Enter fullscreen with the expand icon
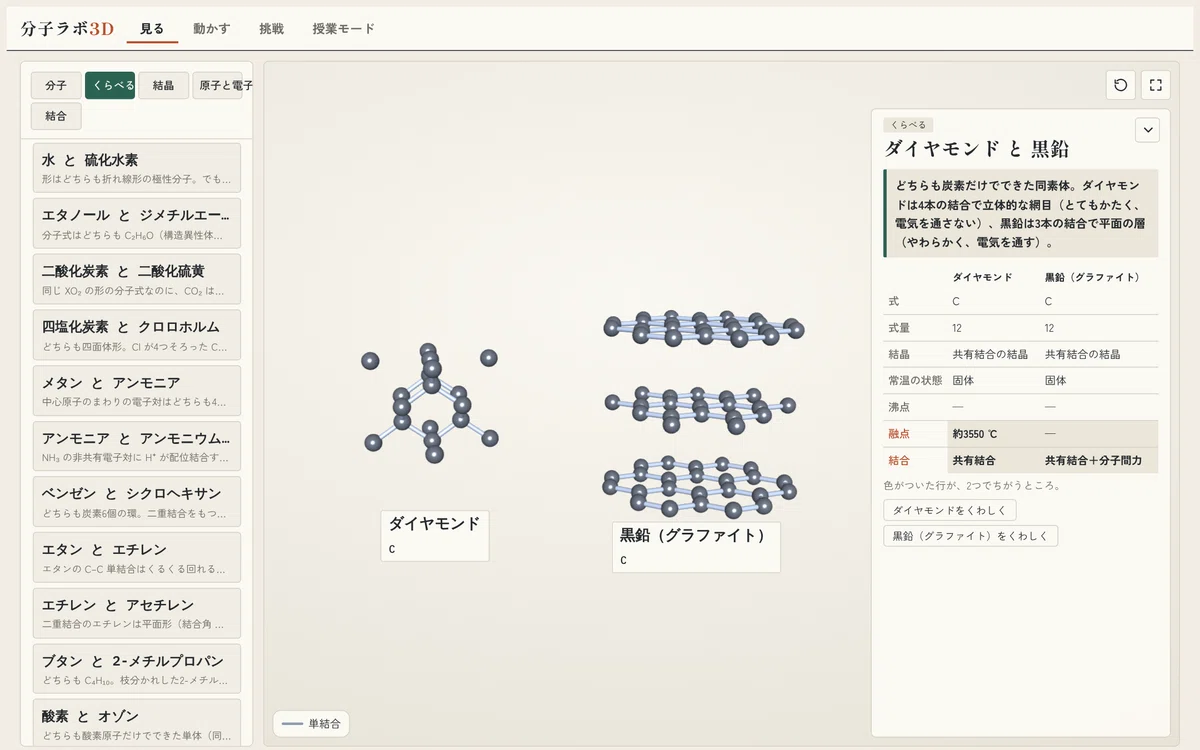The width and height of the screenshot is (1200, 750). pos(1155,85)
